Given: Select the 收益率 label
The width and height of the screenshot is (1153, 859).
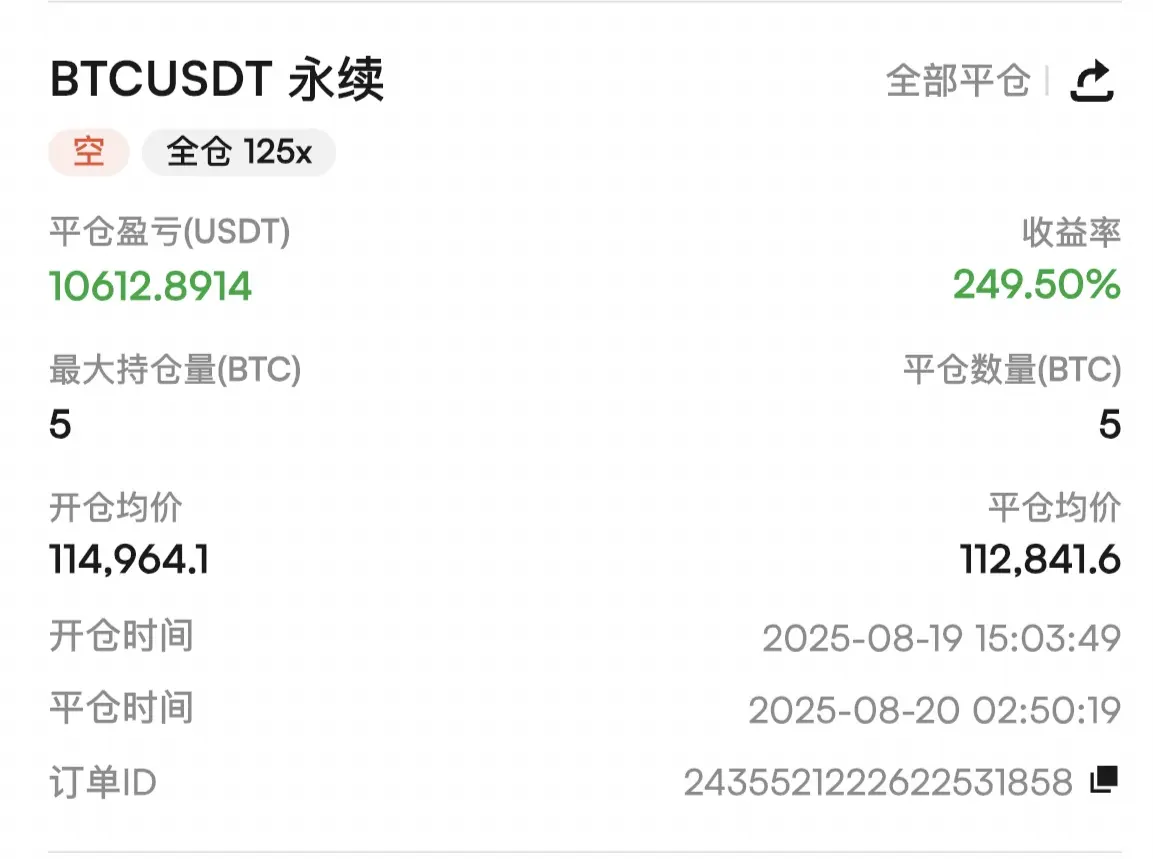Looking at the screenshot, I should point(1071,232).
